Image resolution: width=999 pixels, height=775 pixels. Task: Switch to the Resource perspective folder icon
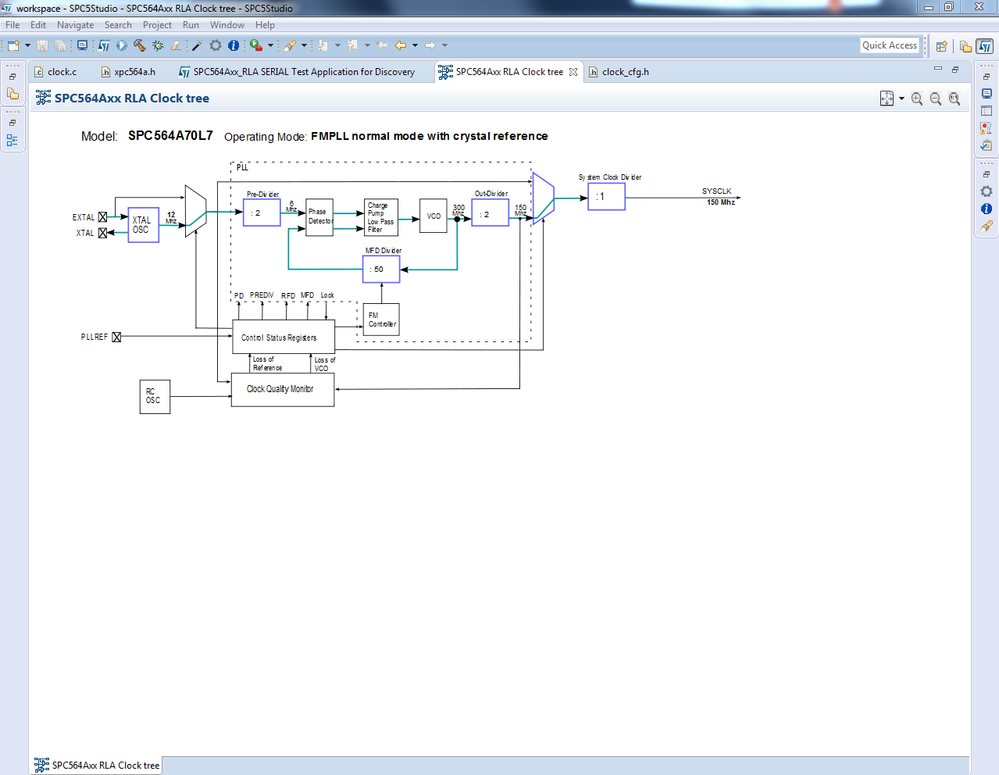coord(966,46)
